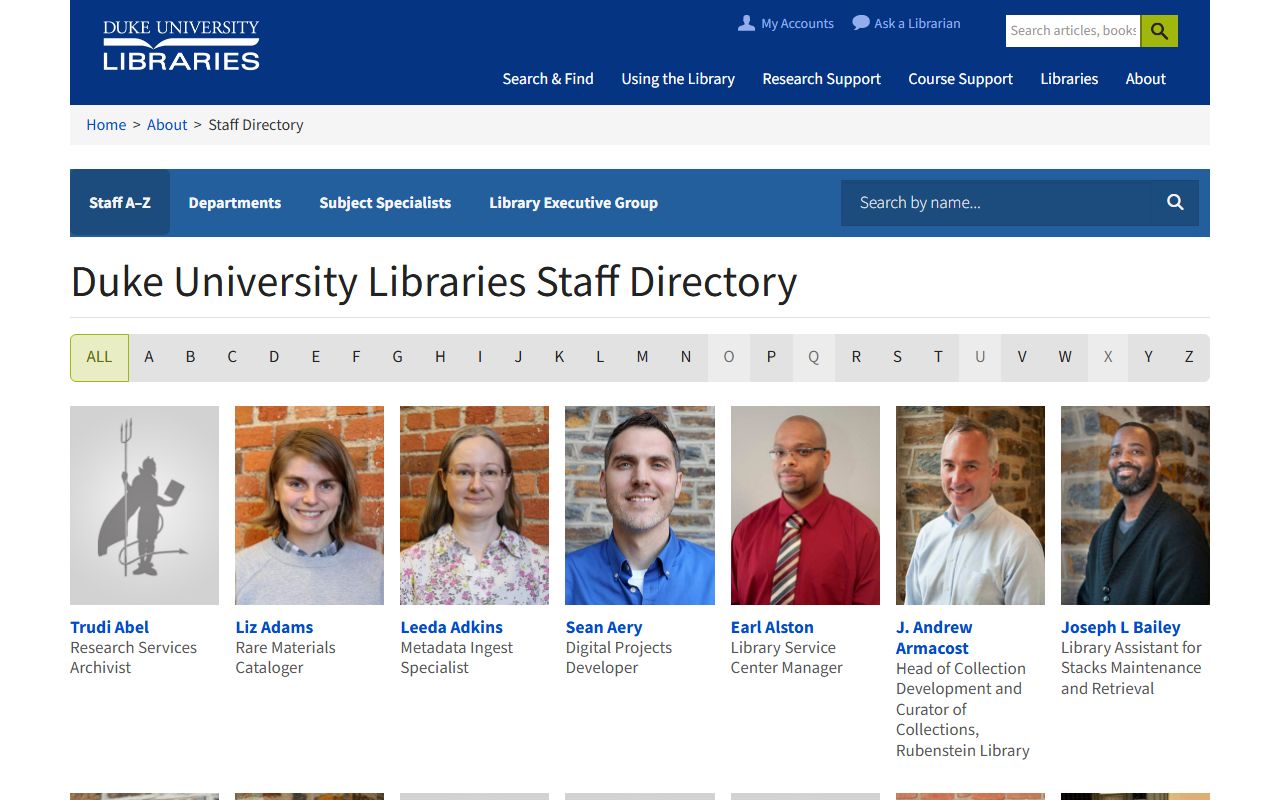Click Sean Aery's staff photo
The height and width of the screenshot is (800, 1280).
(640, 505)
